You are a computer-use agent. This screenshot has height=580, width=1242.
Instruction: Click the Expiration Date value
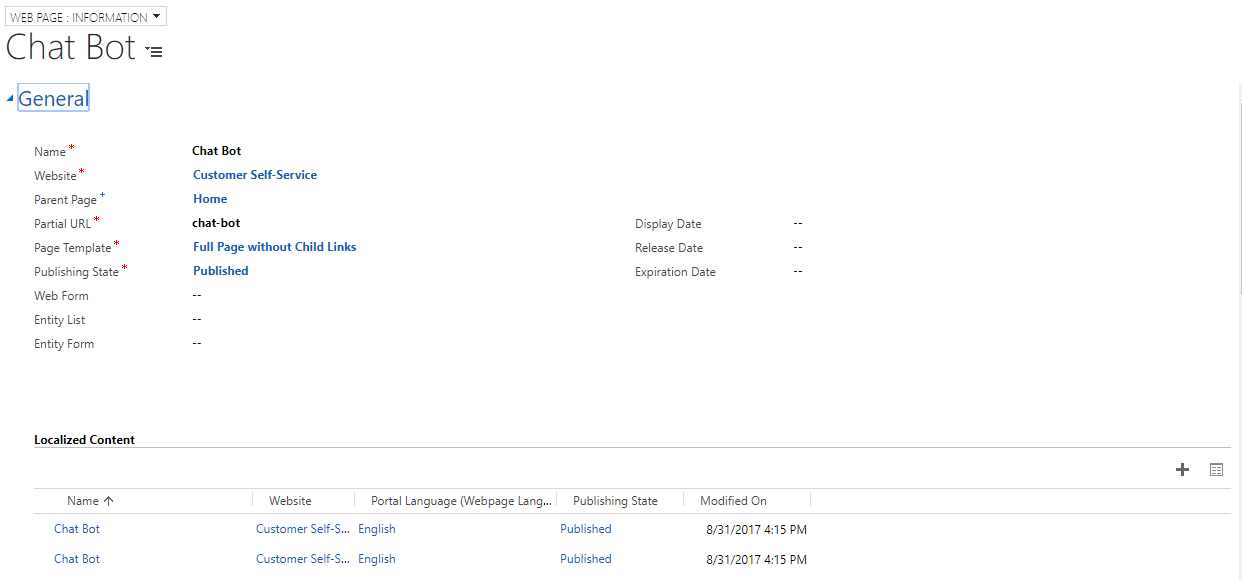pyautogui.click(x=797, y=271)
